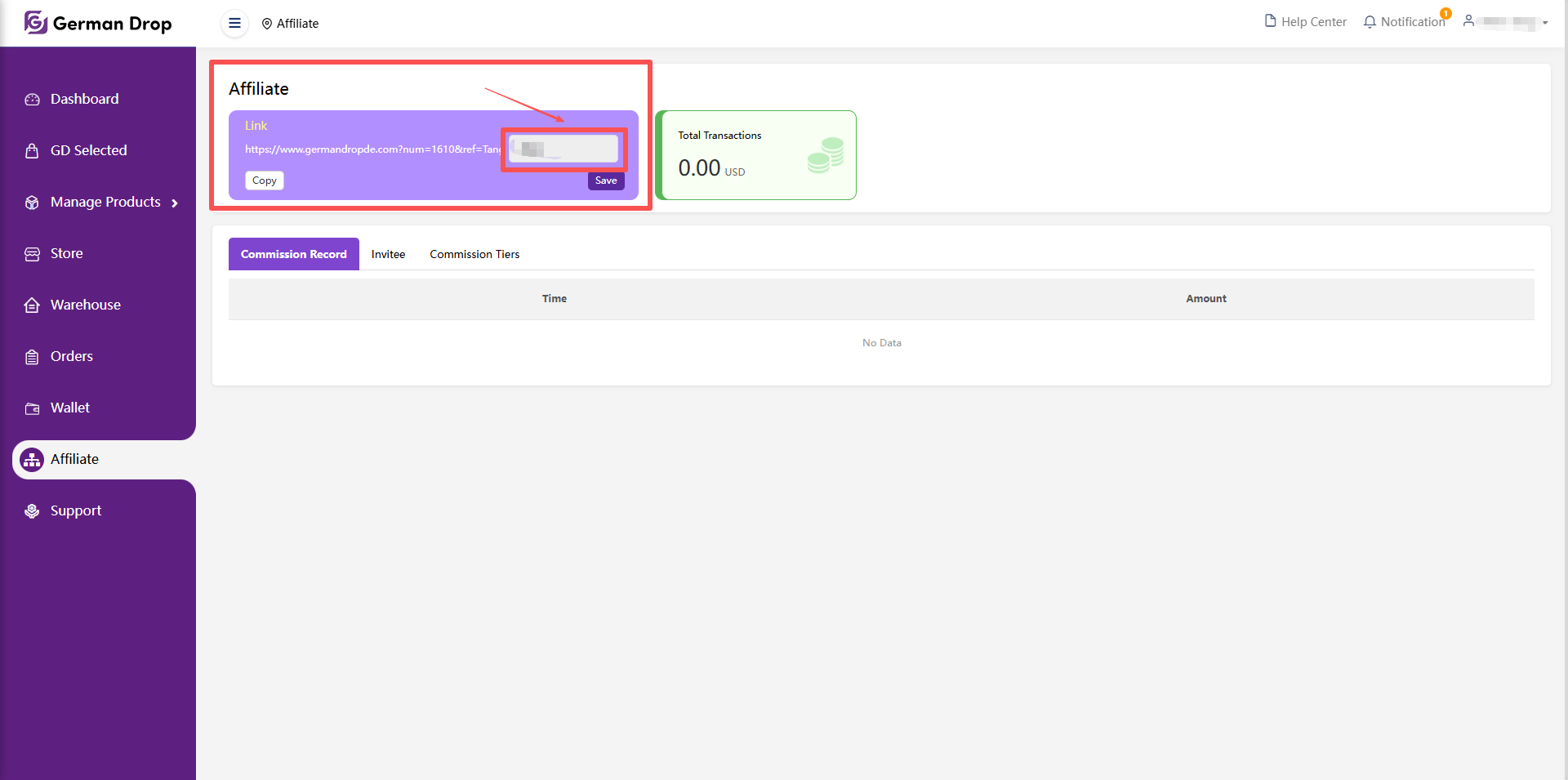Open the Commission Tiers tab
Image resolution: width=1568 pixels, height=780 pixels.
pos(474,254)
